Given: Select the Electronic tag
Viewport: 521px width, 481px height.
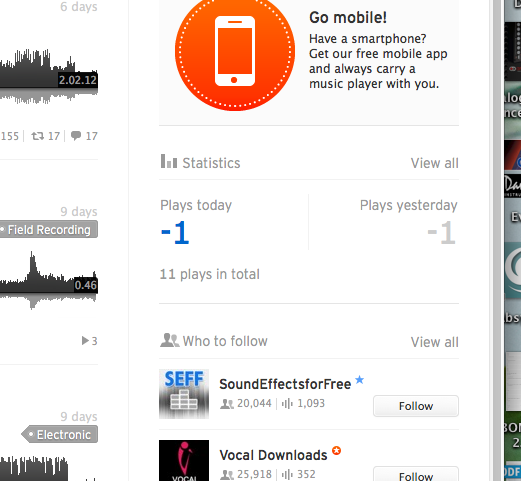Looking at the screenshot, I should pyautogui.click(x=60, y=434).
